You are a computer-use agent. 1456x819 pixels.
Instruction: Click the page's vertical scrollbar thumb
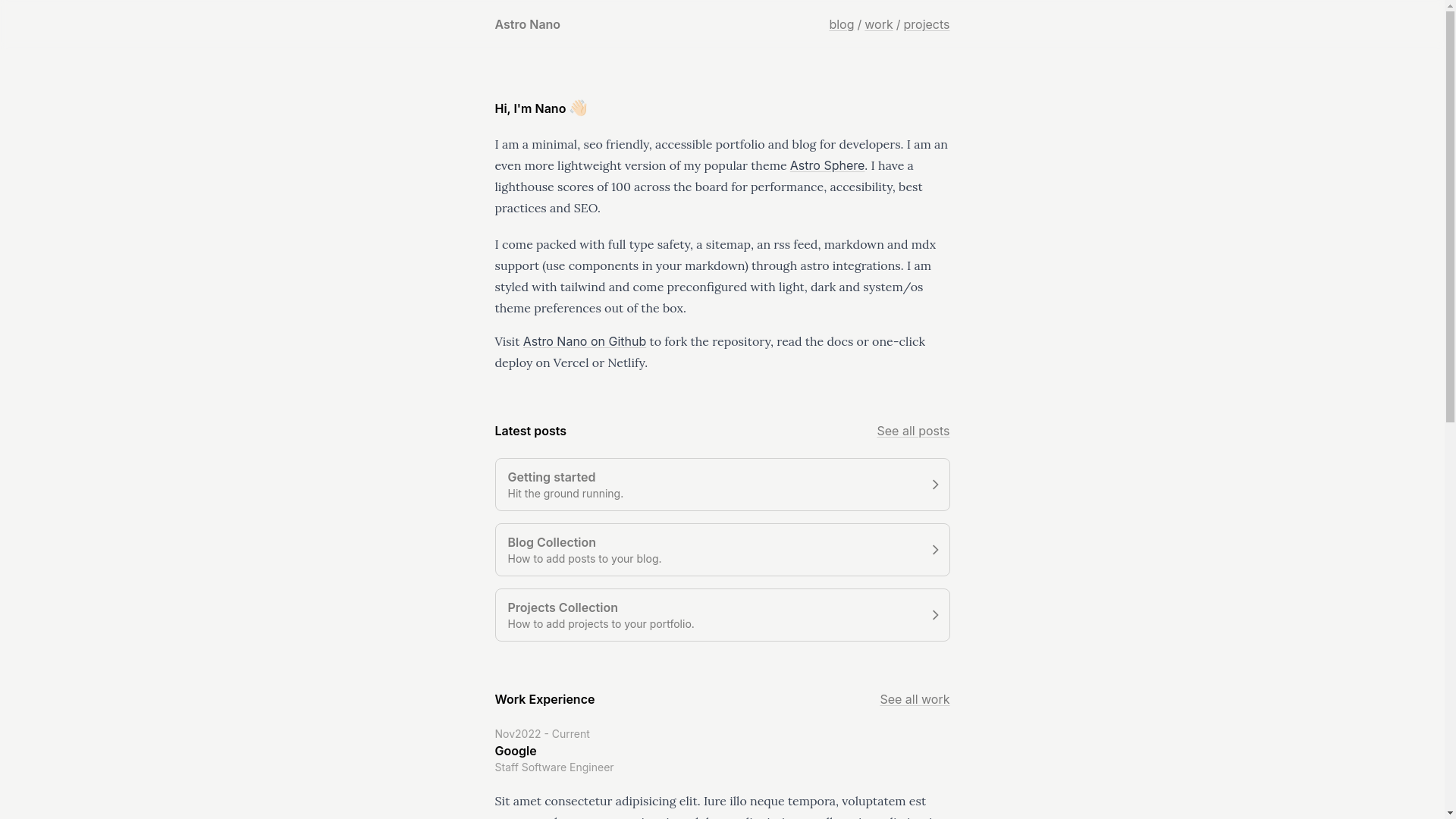tap(1450, 216)
